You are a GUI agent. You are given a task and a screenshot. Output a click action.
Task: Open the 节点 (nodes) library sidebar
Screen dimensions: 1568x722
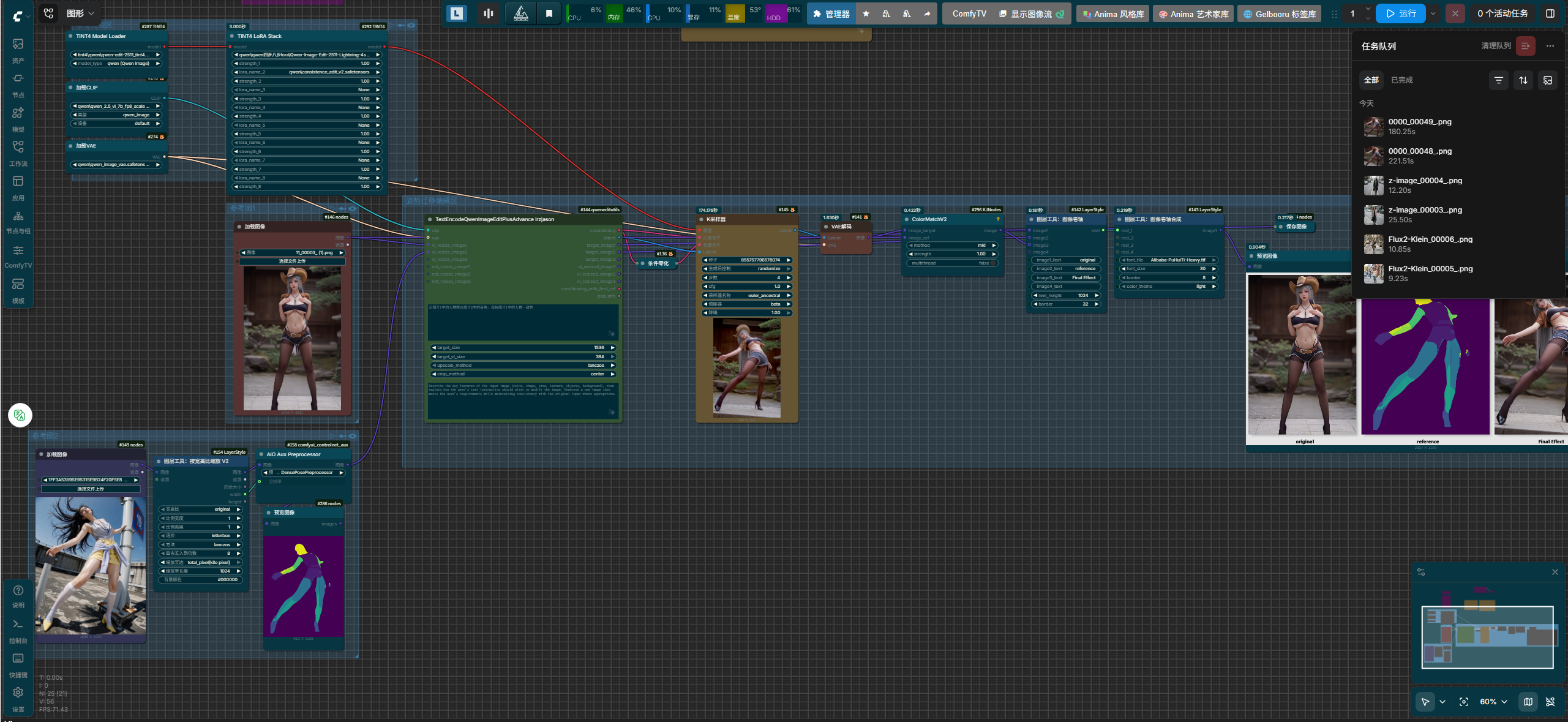pos(18,85)
